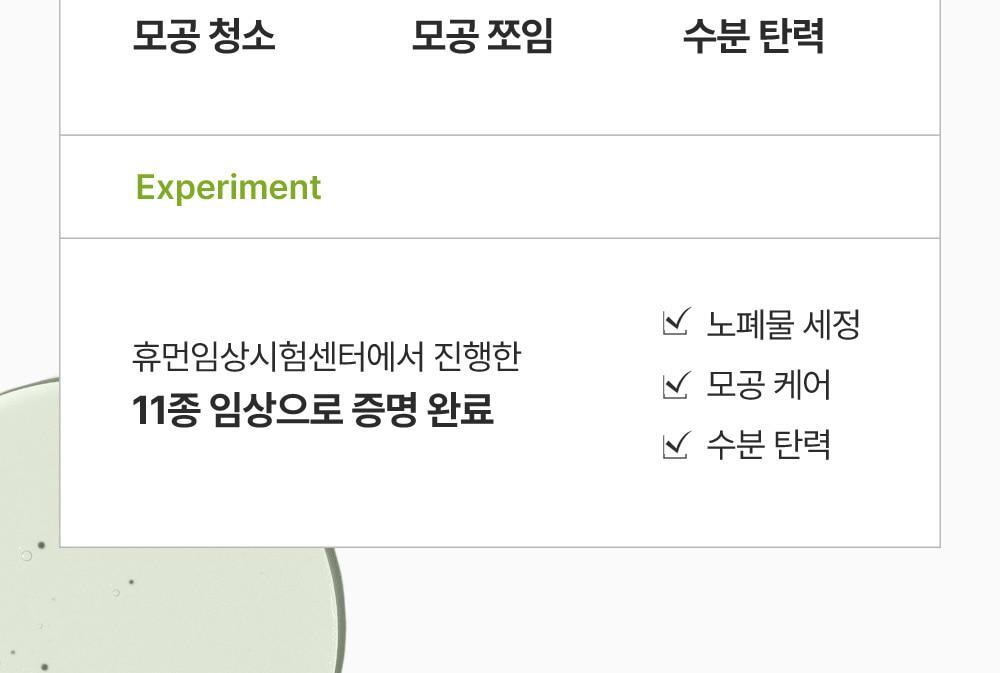Toggle the checklist's 수분 탄력 checkbox
The image size is (1000, 673).
pyautogui.click(x=676, y=444)
